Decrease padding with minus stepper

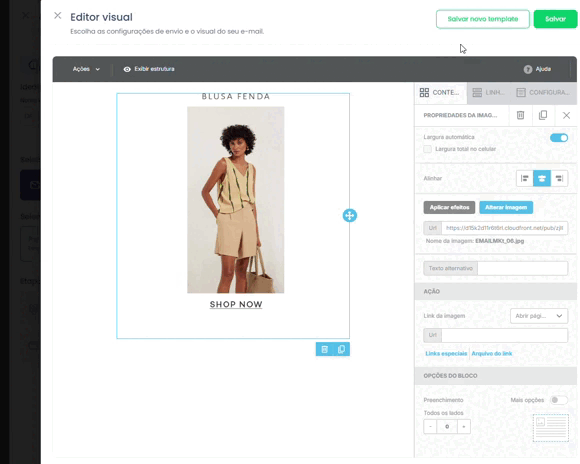click(x=430, y=427)
